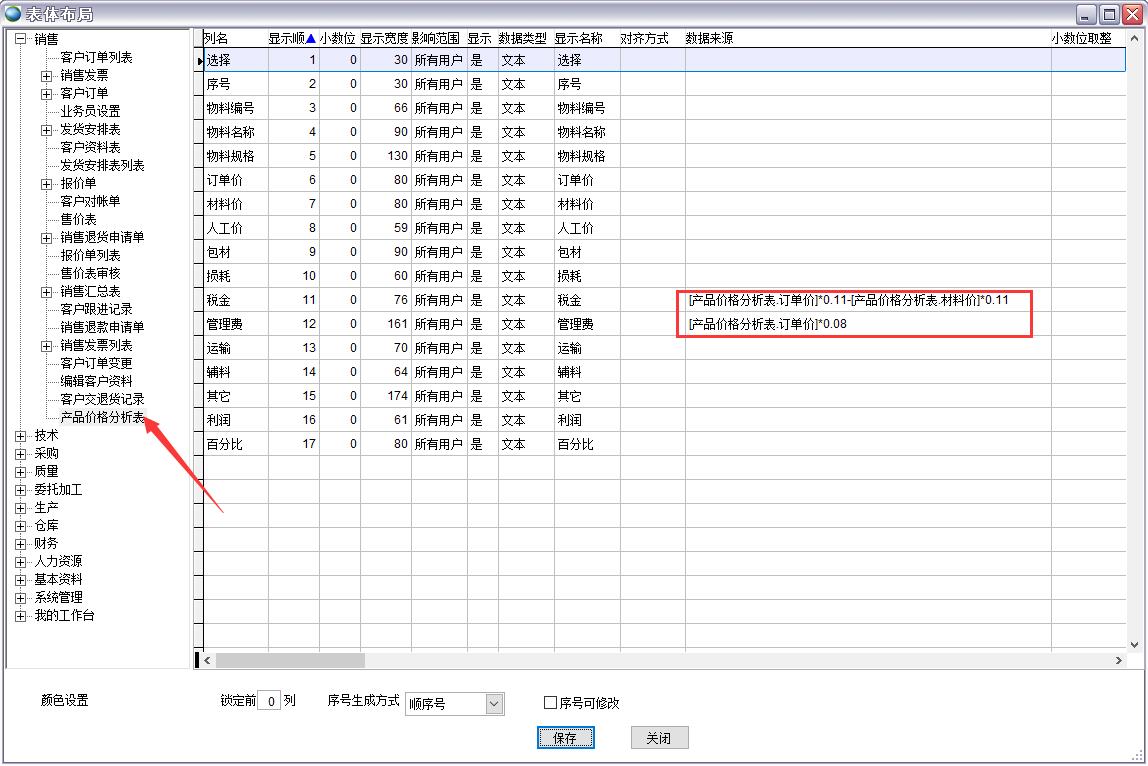Image resolution: width=1148 pixels, height=766 pixels.
Task: Open the 序号生成方式 dropdown
Action: tap(493, 704)
